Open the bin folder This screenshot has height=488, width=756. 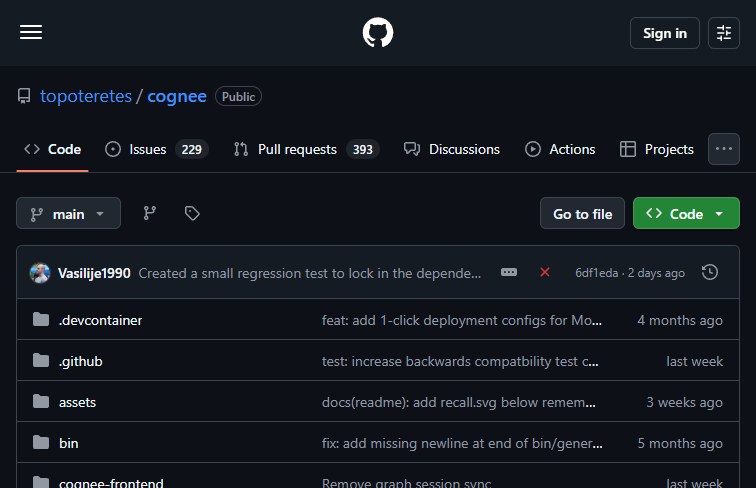pos(68,443)
